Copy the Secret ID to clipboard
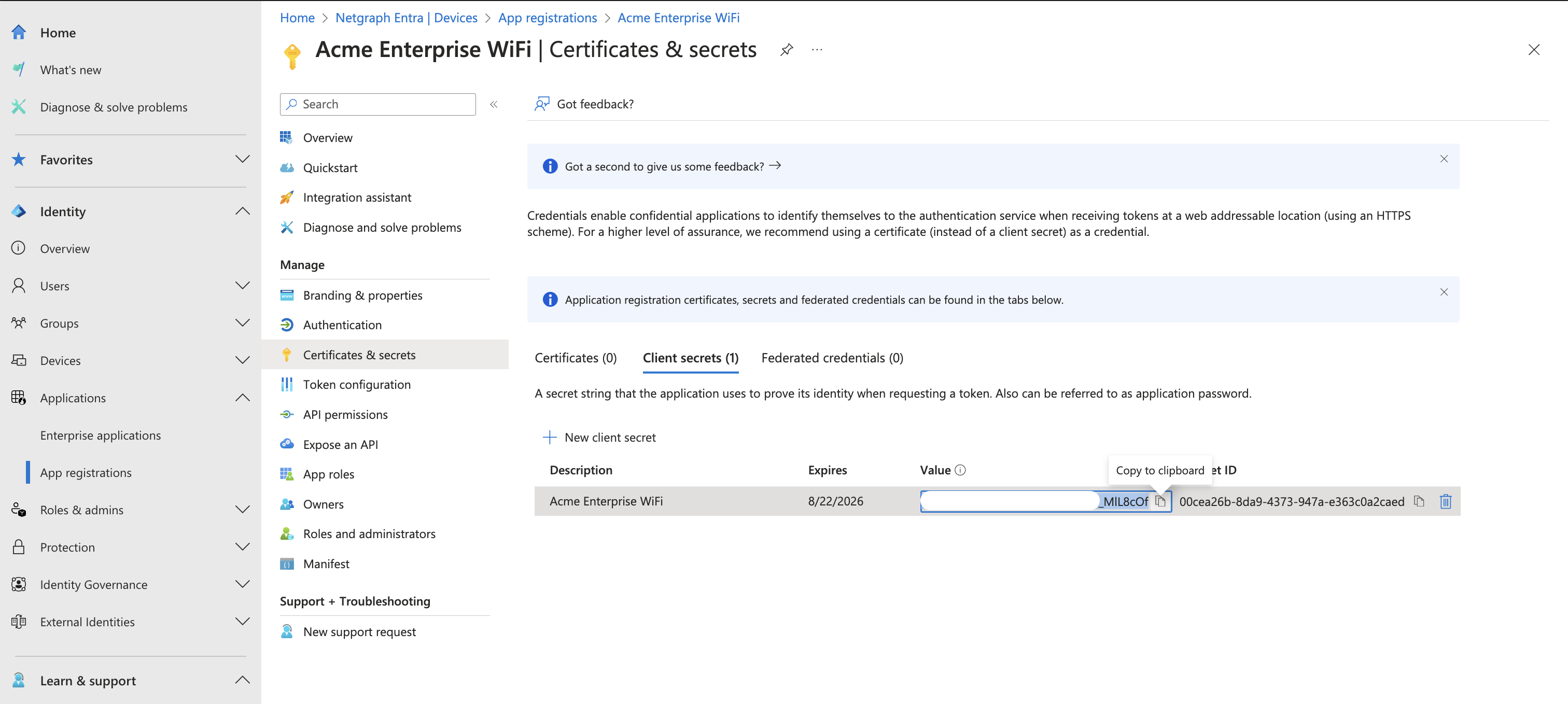Screen dimensions: 1568x704 (x=1419, y=501)
